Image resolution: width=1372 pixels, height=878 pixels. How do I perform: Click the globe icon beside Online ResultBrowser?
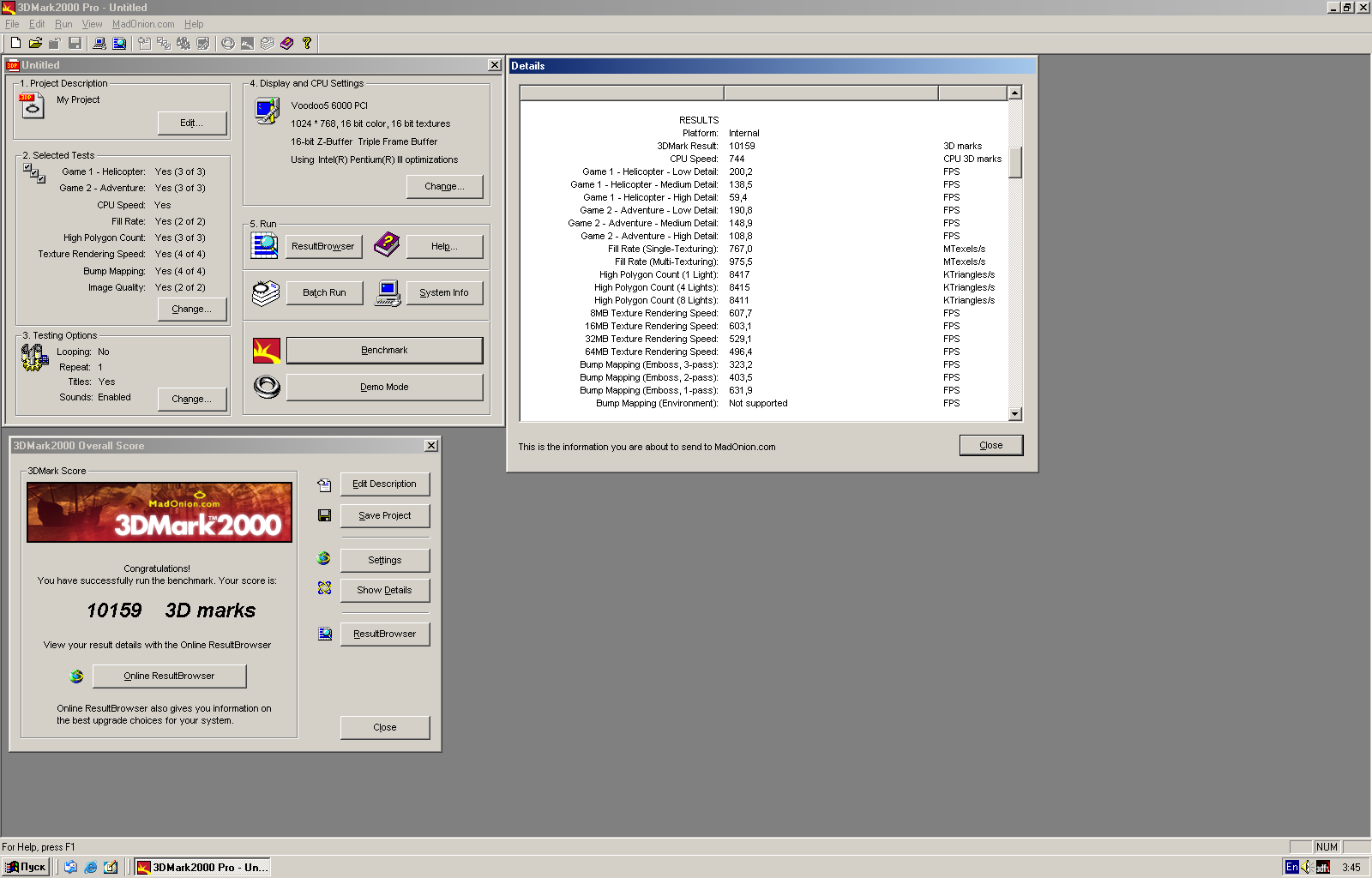click(76, 677)
